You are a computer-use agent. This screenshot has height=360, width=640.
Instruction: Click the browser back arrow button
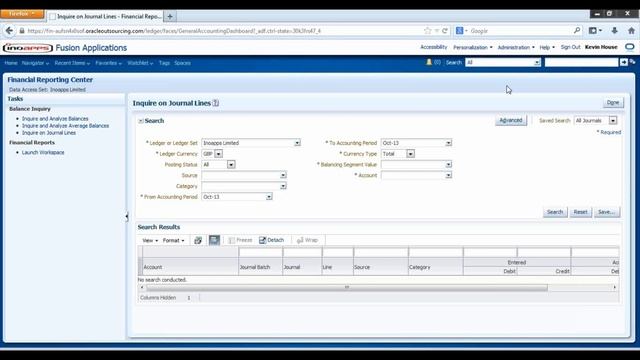[9, 31]
